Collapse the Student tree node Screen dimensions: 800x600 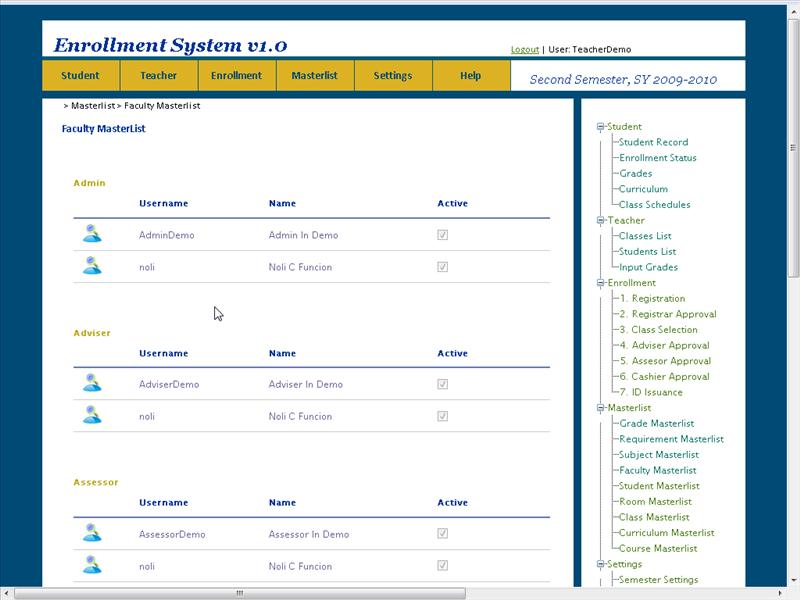pyautogui.click(x=601, y=127)
